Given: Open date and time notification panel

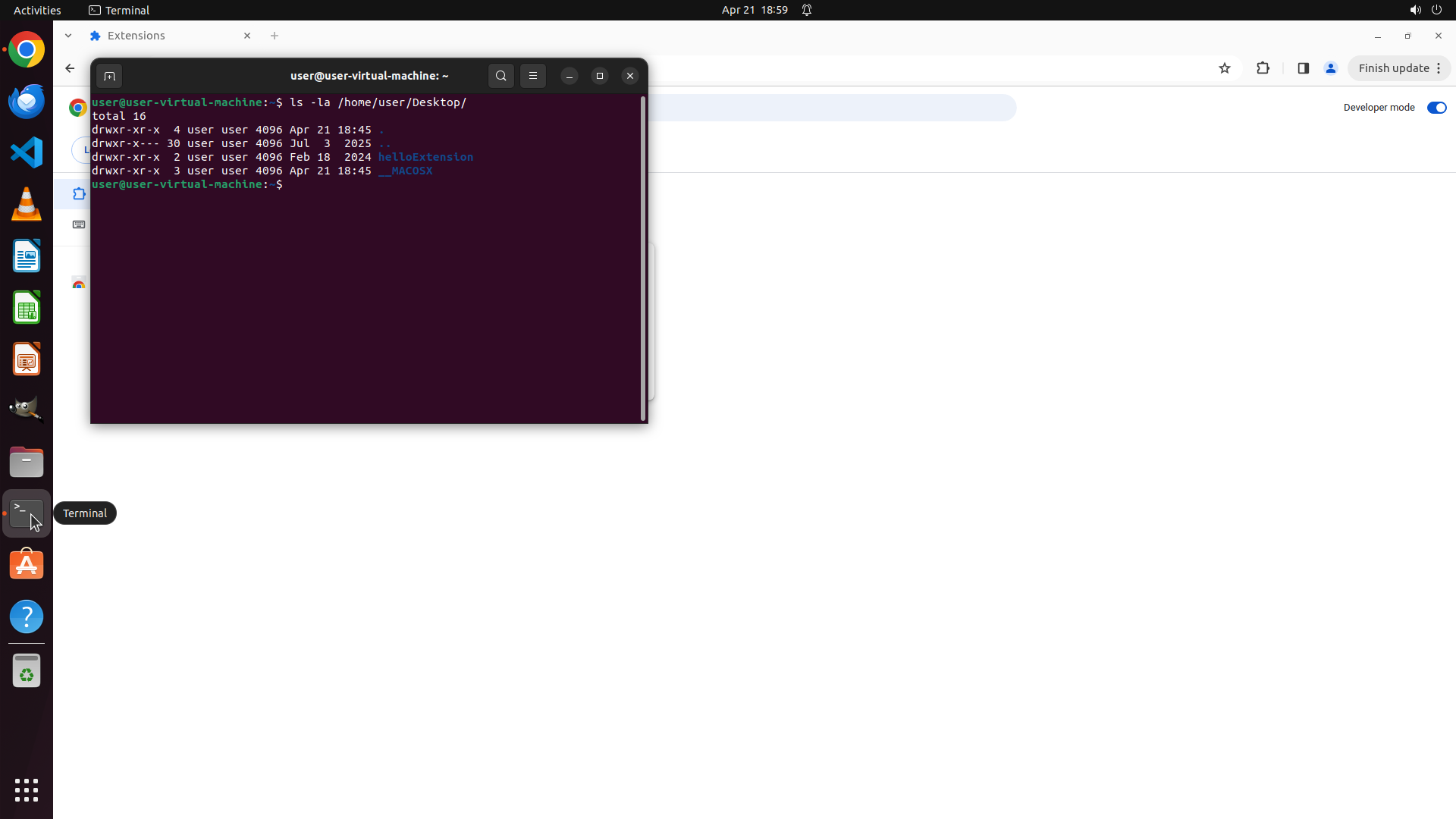Looking at the screenshot, I should tap(754, 10).
